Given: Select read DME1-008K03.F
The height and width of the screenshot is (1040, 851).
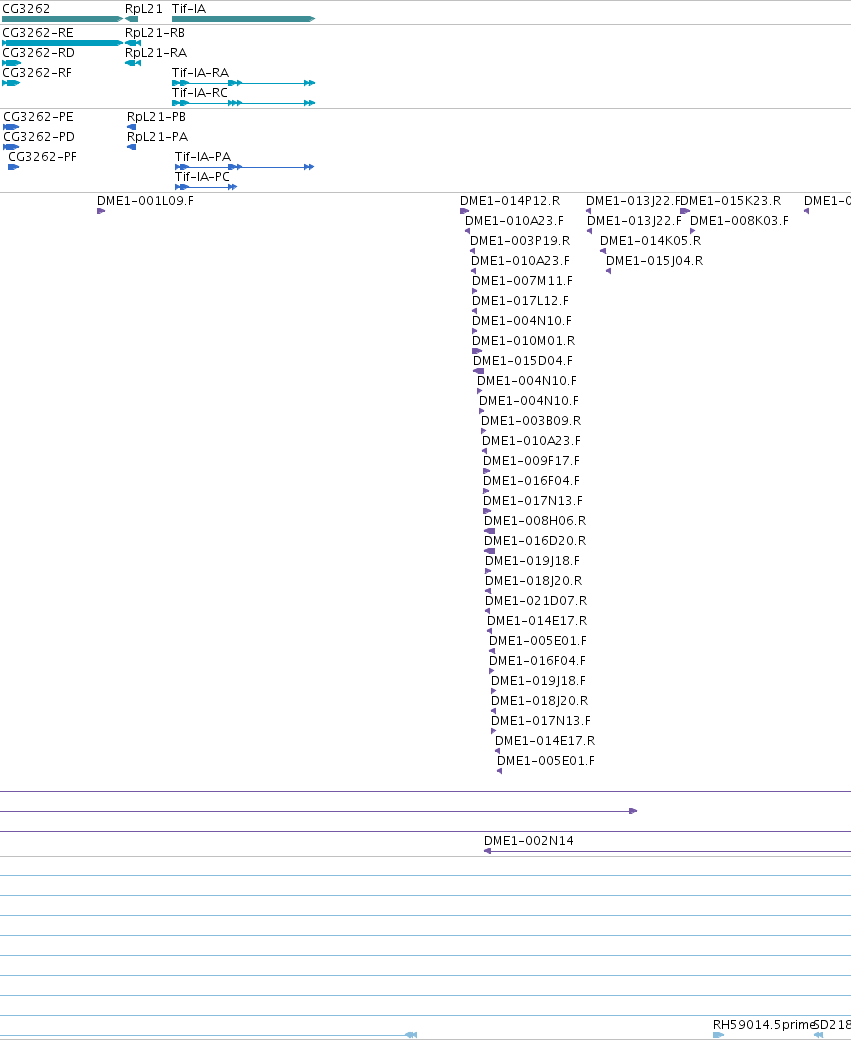Looking at the screenshot, I should [x=740, y=220].
